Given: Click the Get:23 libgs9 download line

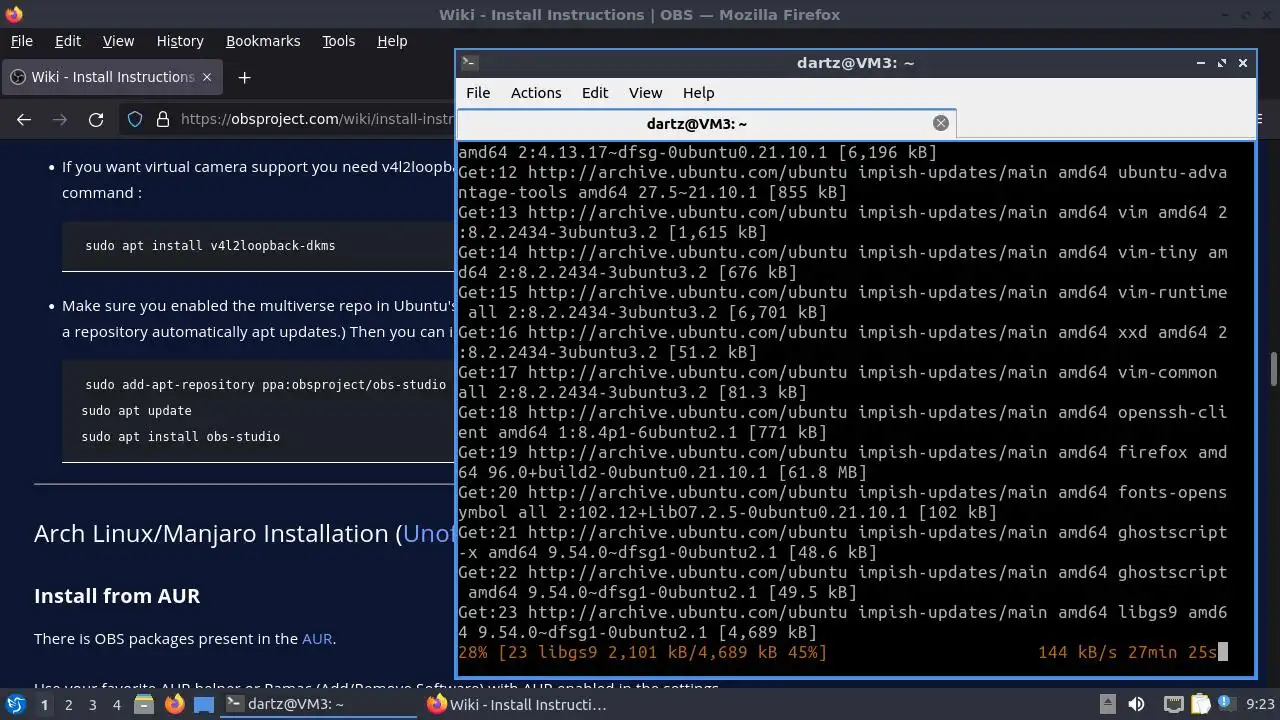Looking at the screenshot, I should [x=842, y=622].
